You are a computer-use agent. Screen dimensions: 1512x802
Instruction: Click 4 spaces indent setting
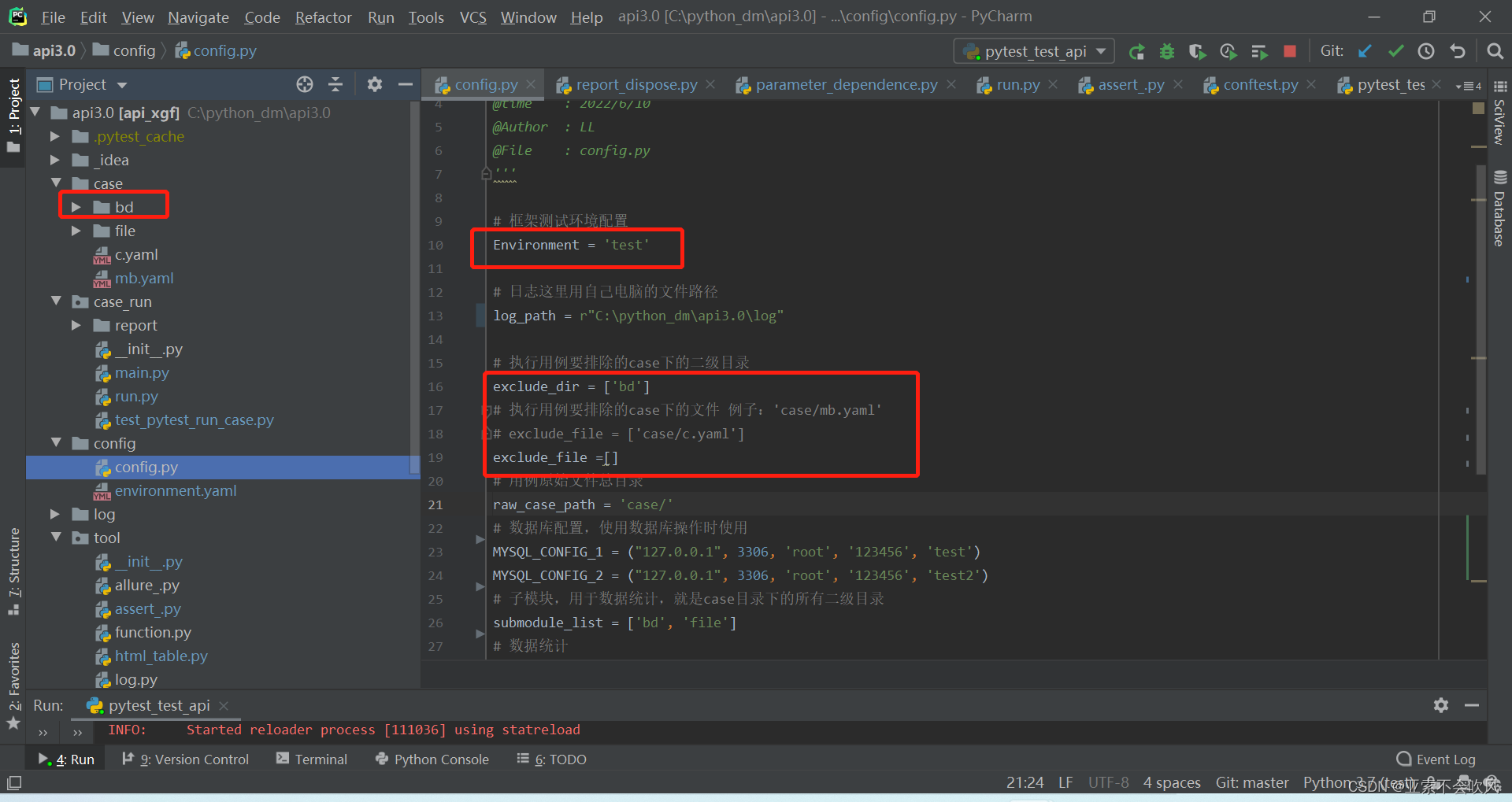1172,783
